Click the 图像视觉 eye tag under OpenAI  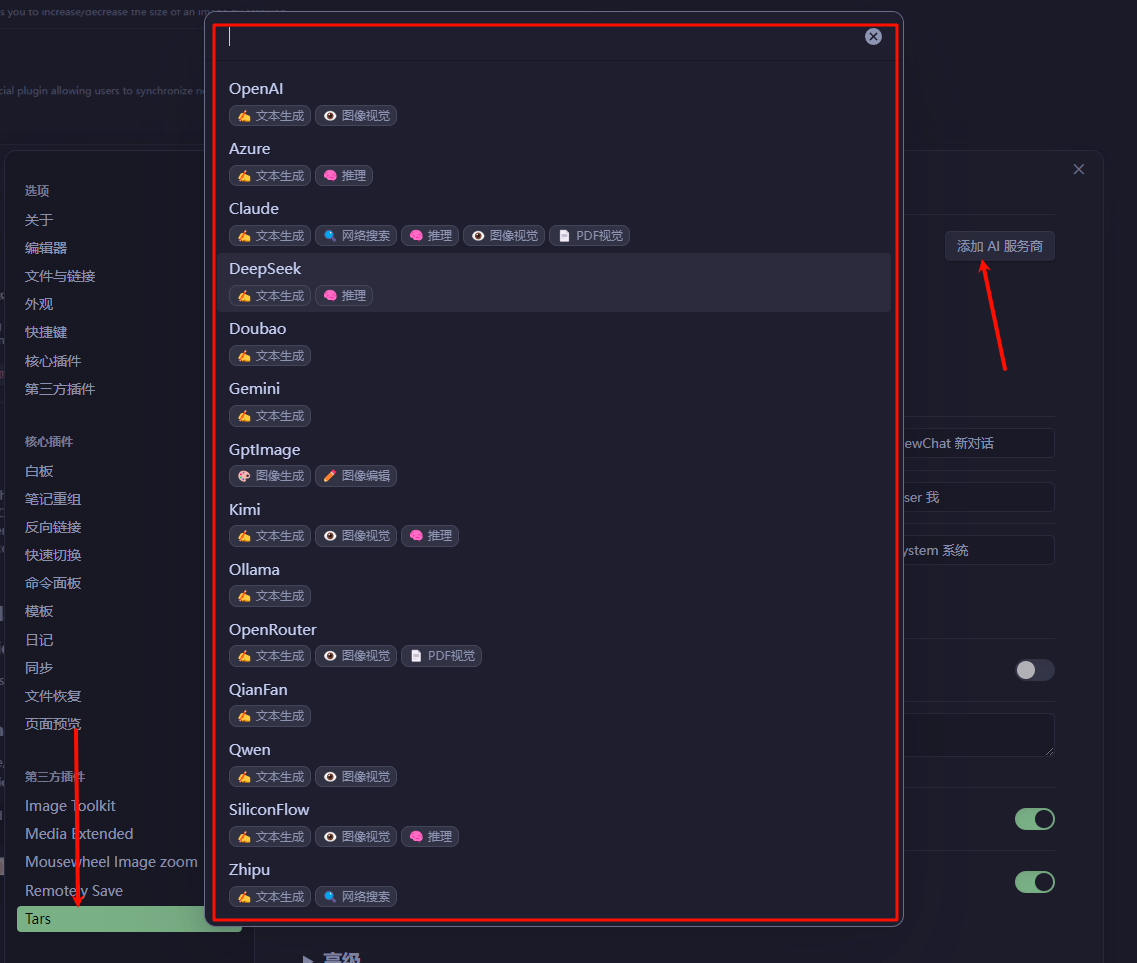pos(356,115)
